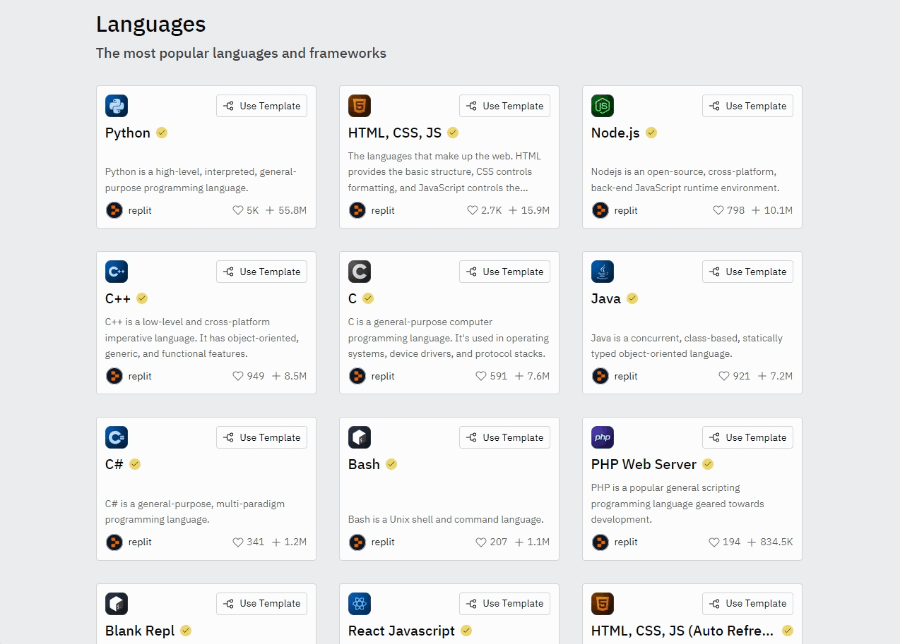Open the C++ template title

point(118,298)
